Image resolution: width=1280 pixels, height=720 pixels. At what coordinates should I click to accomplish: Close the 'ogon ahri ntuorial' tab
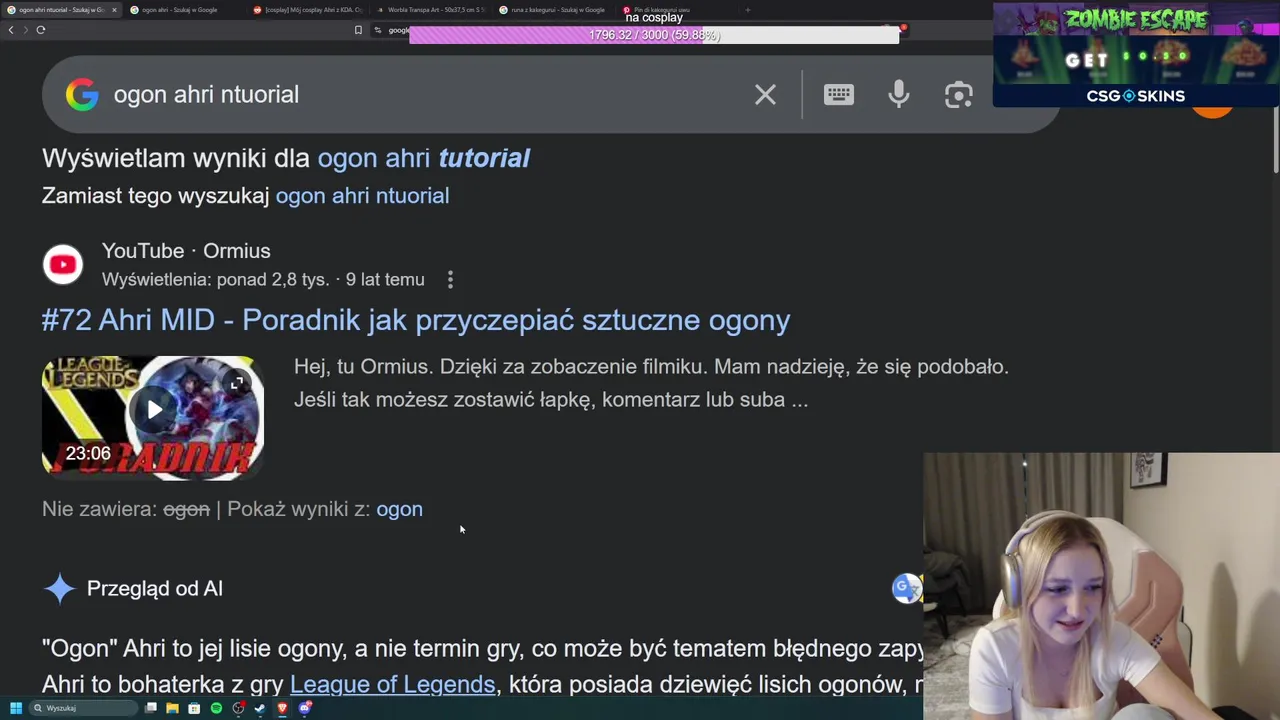(x=114, y=10)
